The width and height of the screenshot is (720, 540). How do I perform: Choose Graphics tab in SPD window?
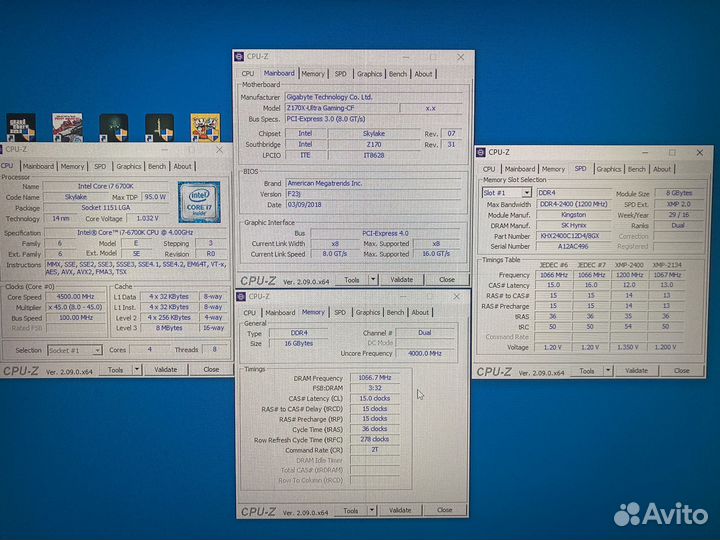pos(609,169)
